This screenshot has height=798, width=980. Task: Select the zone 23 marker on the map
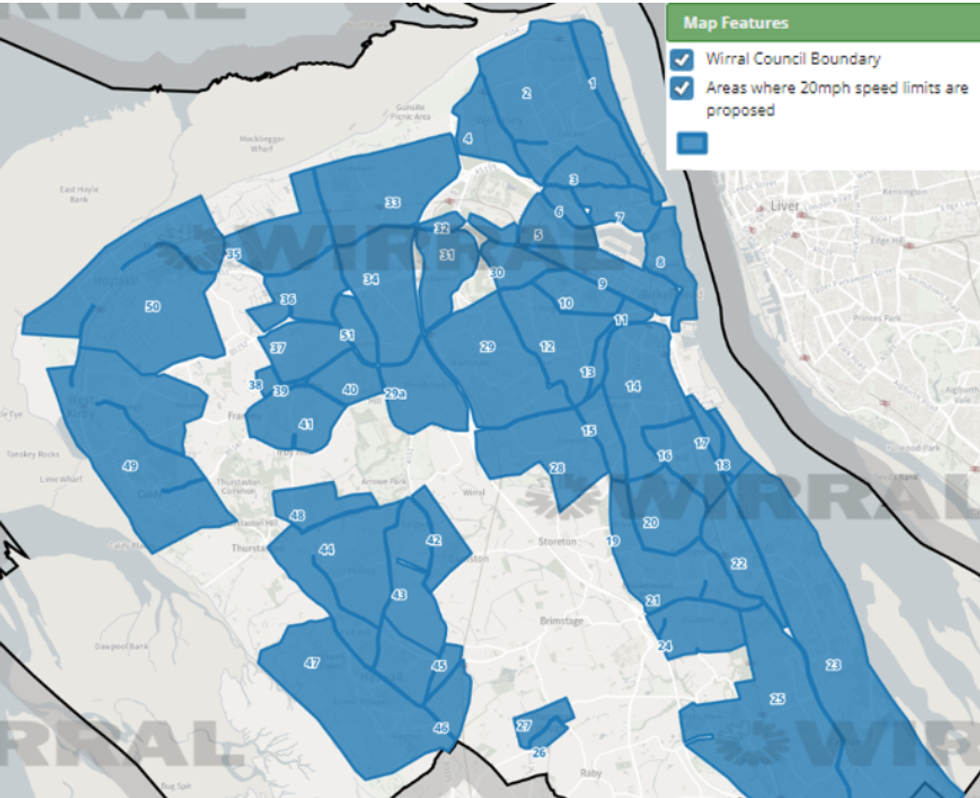pos(833,662)
